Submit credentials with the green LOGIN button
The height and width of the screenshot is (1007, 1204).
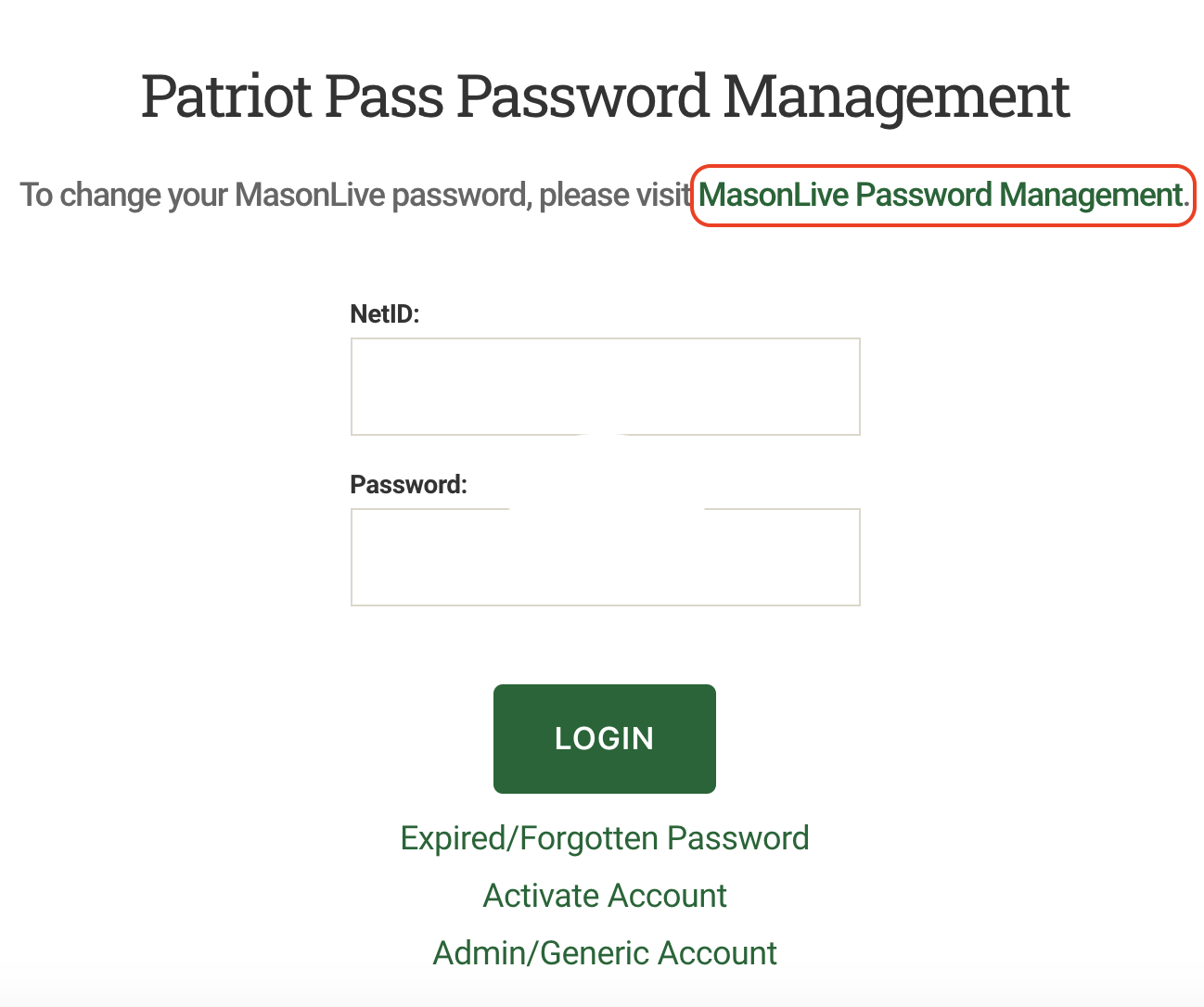click(604, 738)
